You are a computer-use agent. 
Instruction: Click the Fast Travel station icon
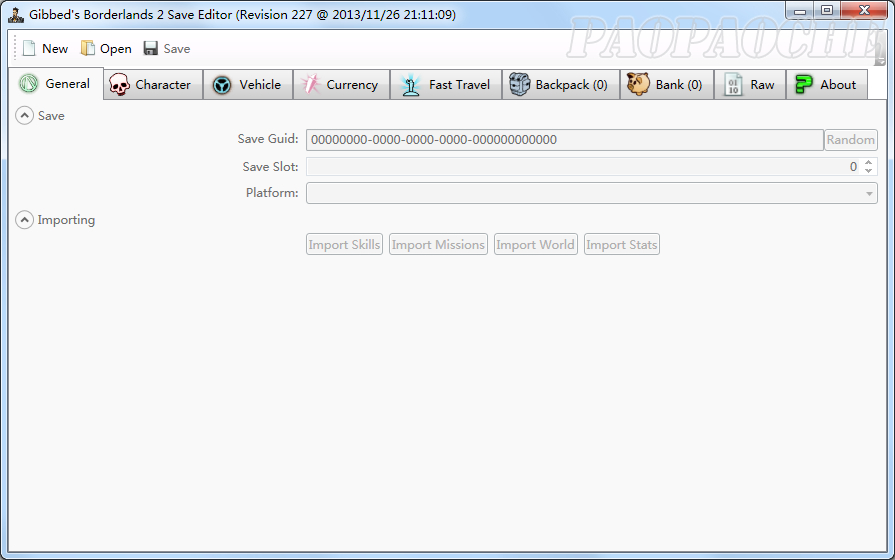410,84
